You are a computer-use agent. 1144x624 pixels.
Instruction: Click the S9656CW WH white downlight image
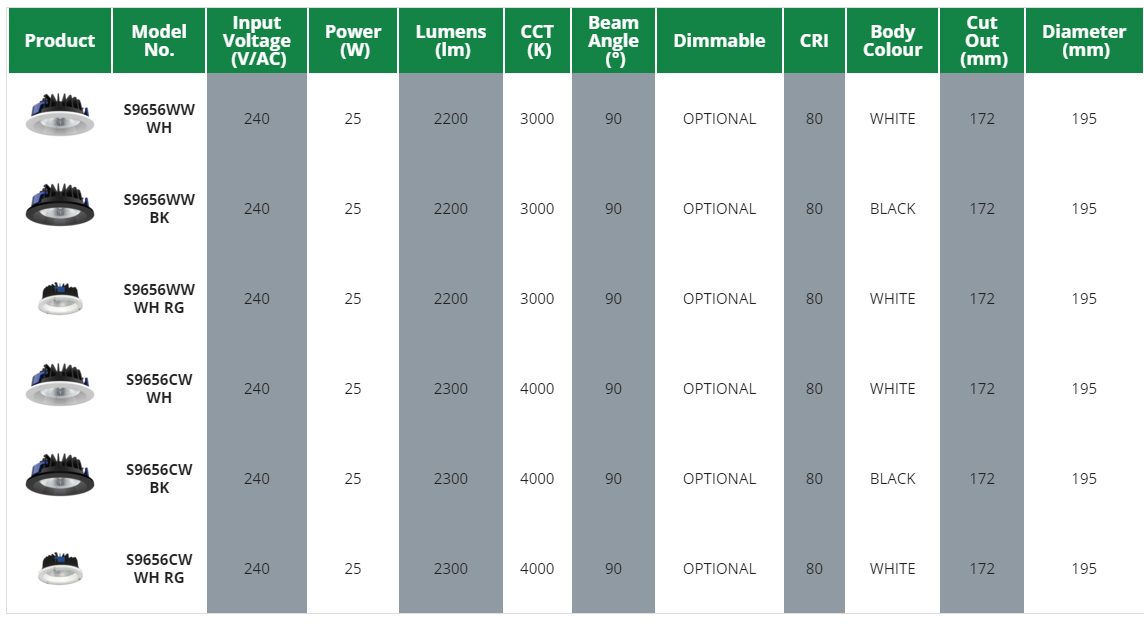(60, 386)
